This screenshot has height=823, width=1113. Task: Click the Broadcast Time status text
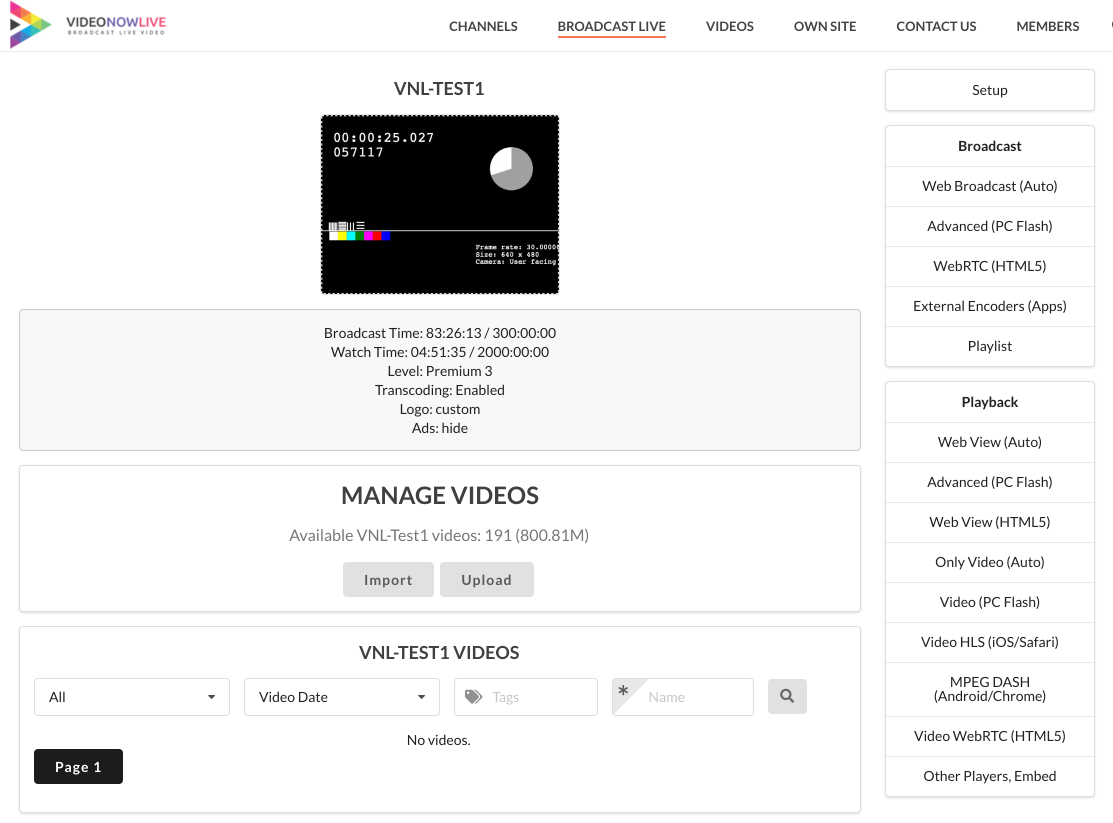(440, 333)
